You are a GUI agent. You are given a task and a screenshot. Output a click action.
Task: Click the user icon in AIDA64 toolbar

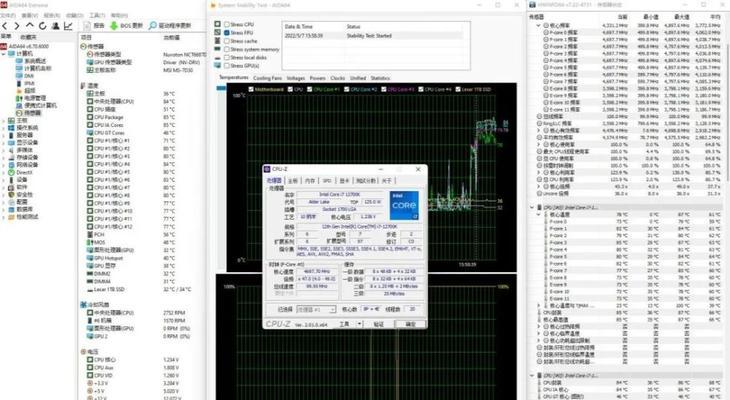[x=55, y=26]
